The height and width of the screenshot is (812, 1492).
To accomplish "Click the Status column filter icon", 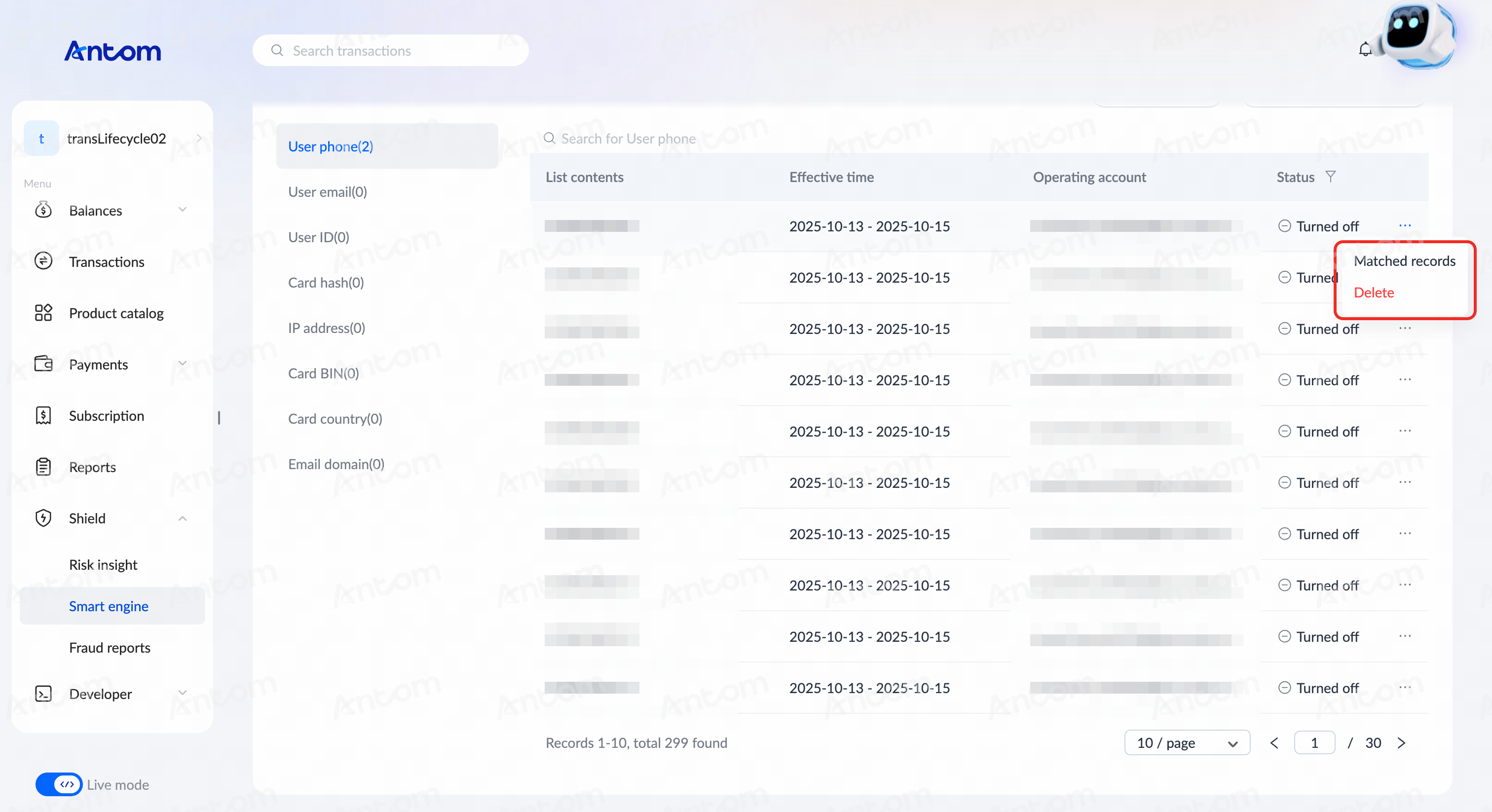I will point(1331,177).
